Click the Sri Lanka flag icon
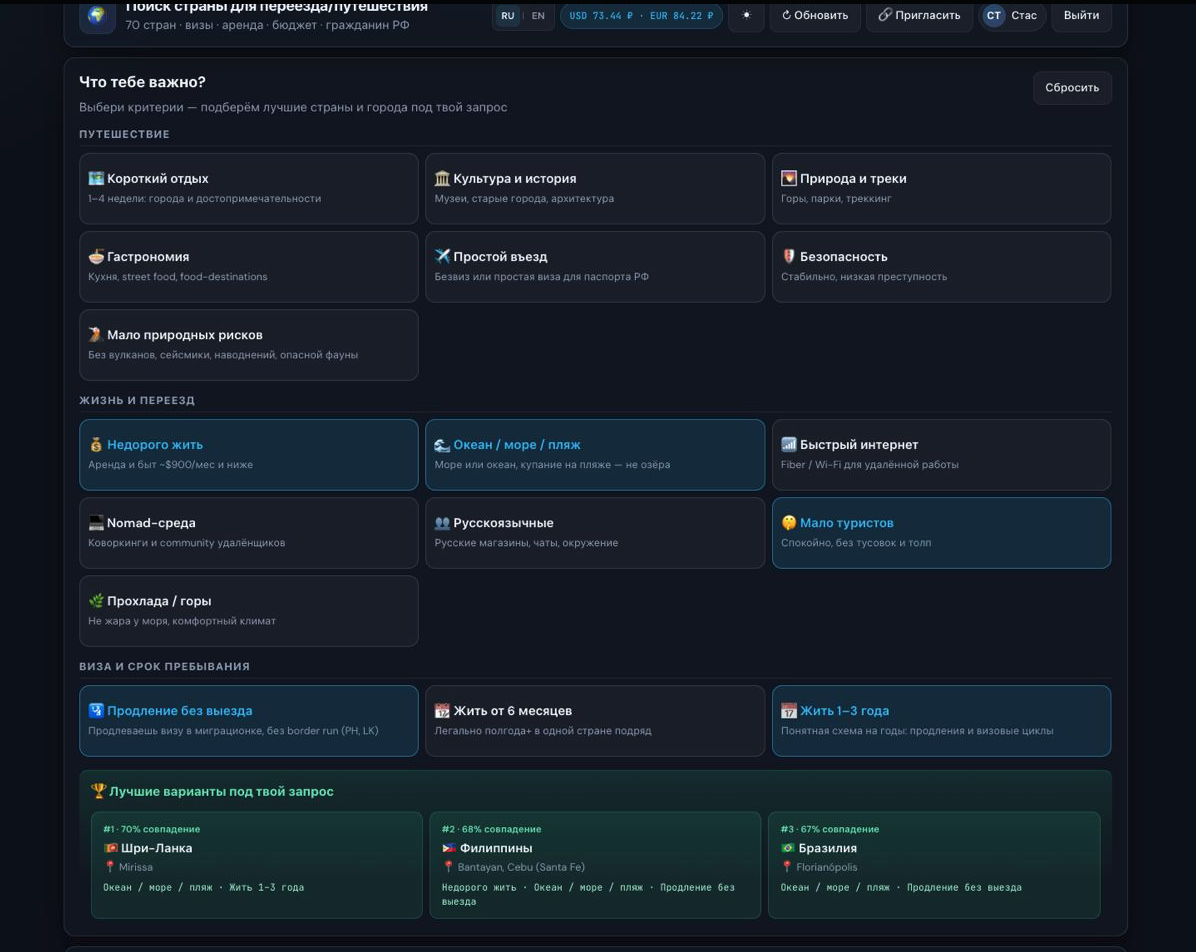Image resolution: width=1196 pixels, height=952 pixels. 111,848
